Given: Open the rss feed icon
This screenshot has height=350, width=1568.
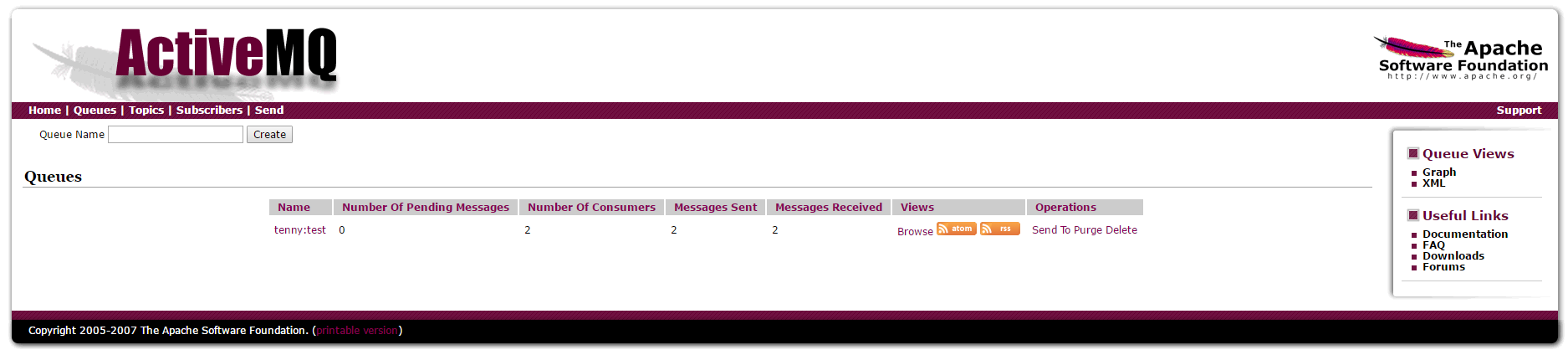Looking at the screenshot, I should click(999, 229).
